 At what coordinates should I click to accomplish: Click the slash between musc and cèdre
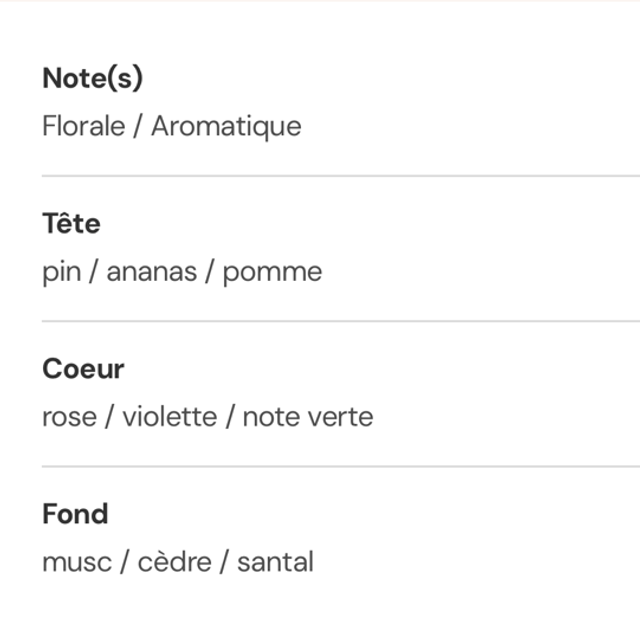coord(123,562)
